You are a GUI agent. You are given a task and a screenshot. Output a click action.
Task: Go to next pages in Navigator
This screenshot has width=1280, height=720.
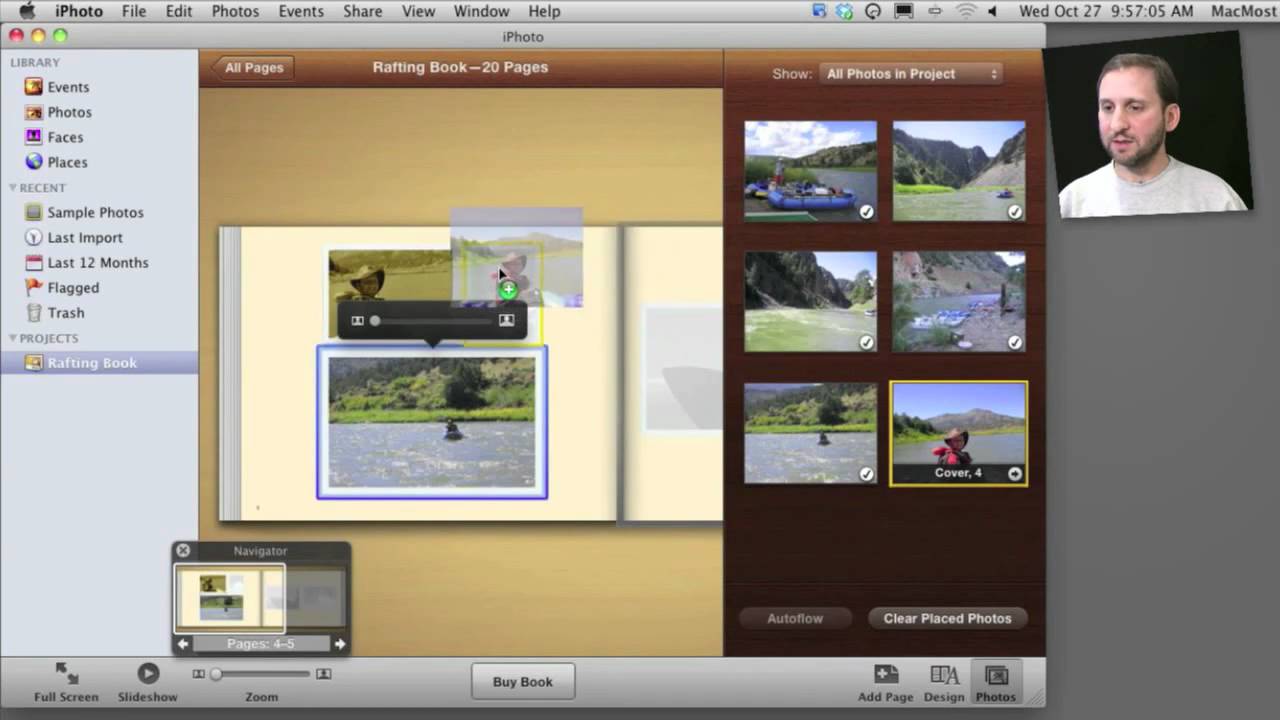pos(340,644)
